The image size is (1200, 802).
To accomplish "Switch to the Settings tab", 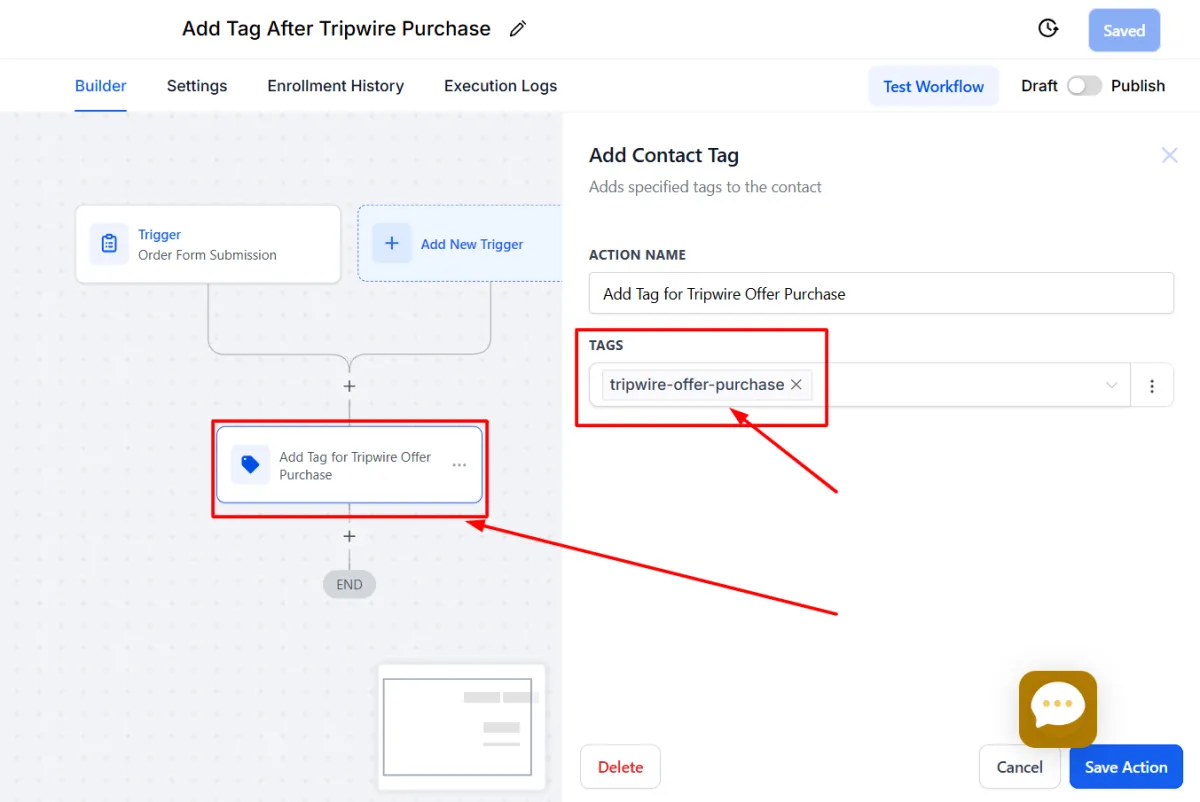I will point(197,86).
